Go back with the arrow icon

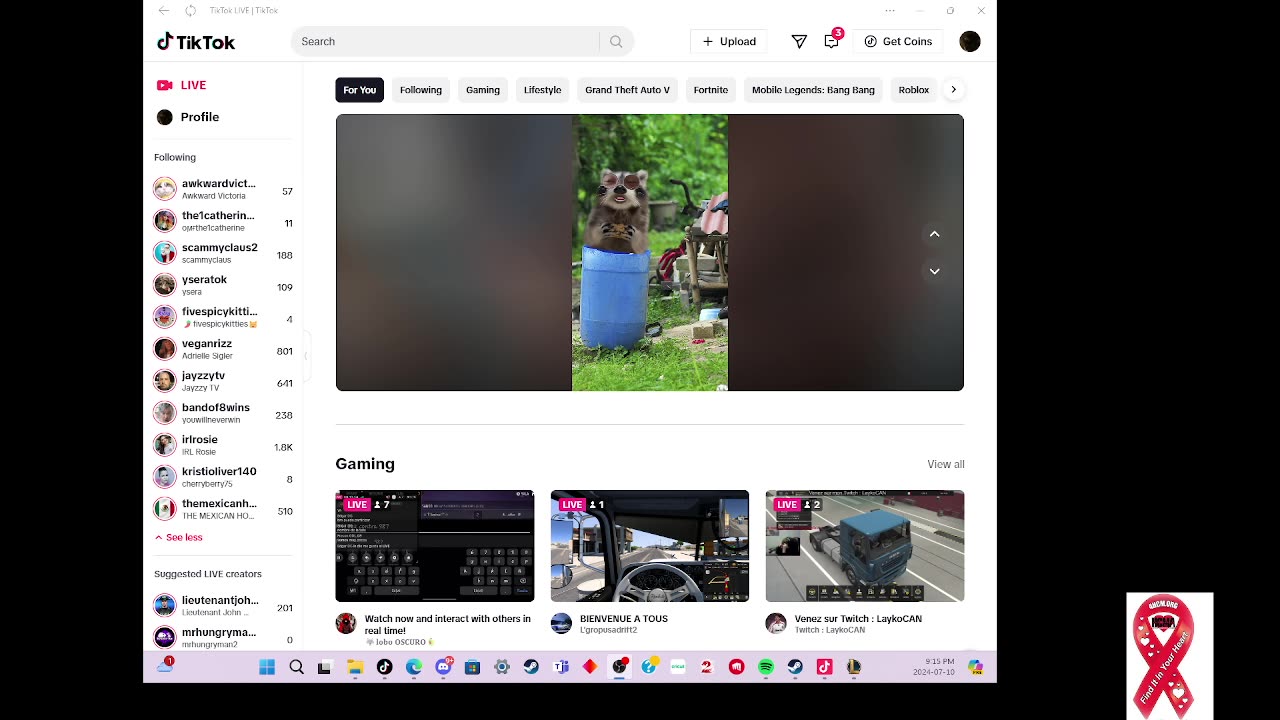(x=164, y=10)
